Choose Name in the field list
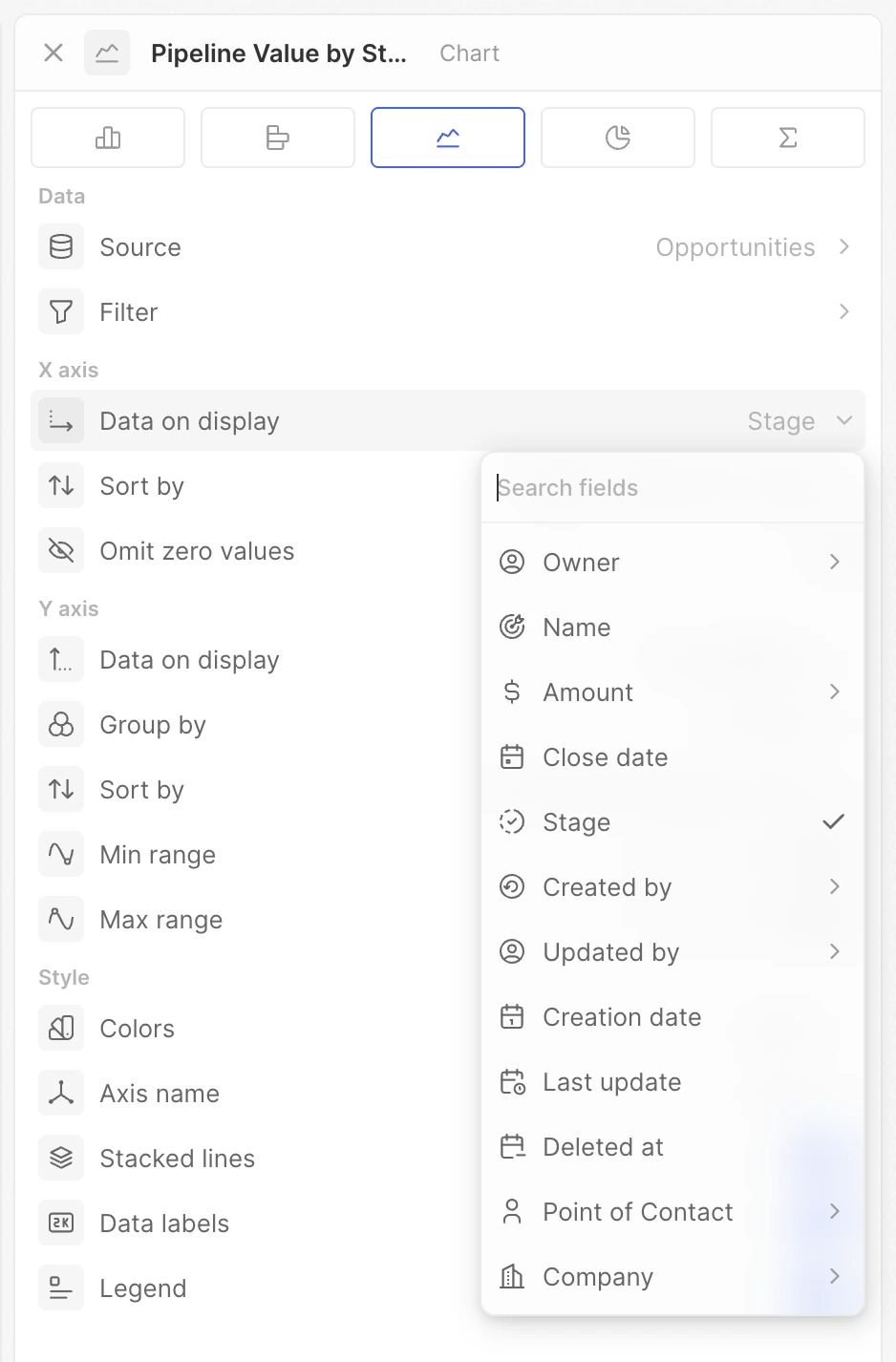 (672, 627)
